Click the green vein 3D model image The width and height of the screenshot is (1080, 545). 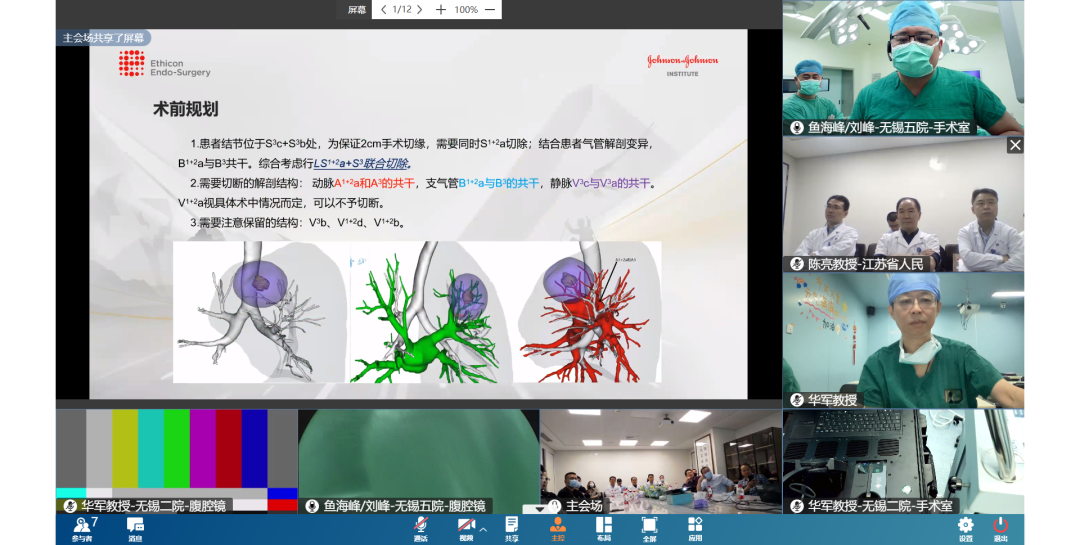click(430, 311)
